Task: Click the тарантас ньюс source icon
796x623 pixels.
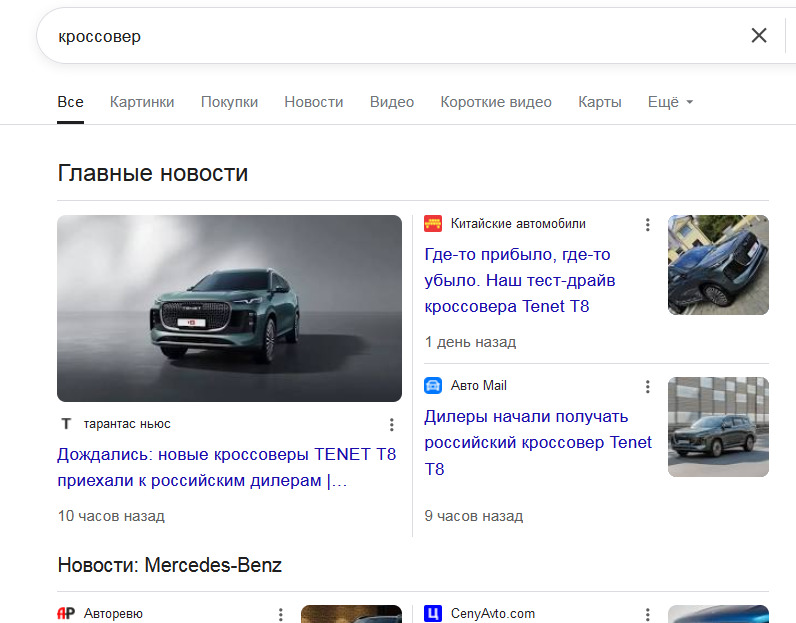Action: [66, 424]
